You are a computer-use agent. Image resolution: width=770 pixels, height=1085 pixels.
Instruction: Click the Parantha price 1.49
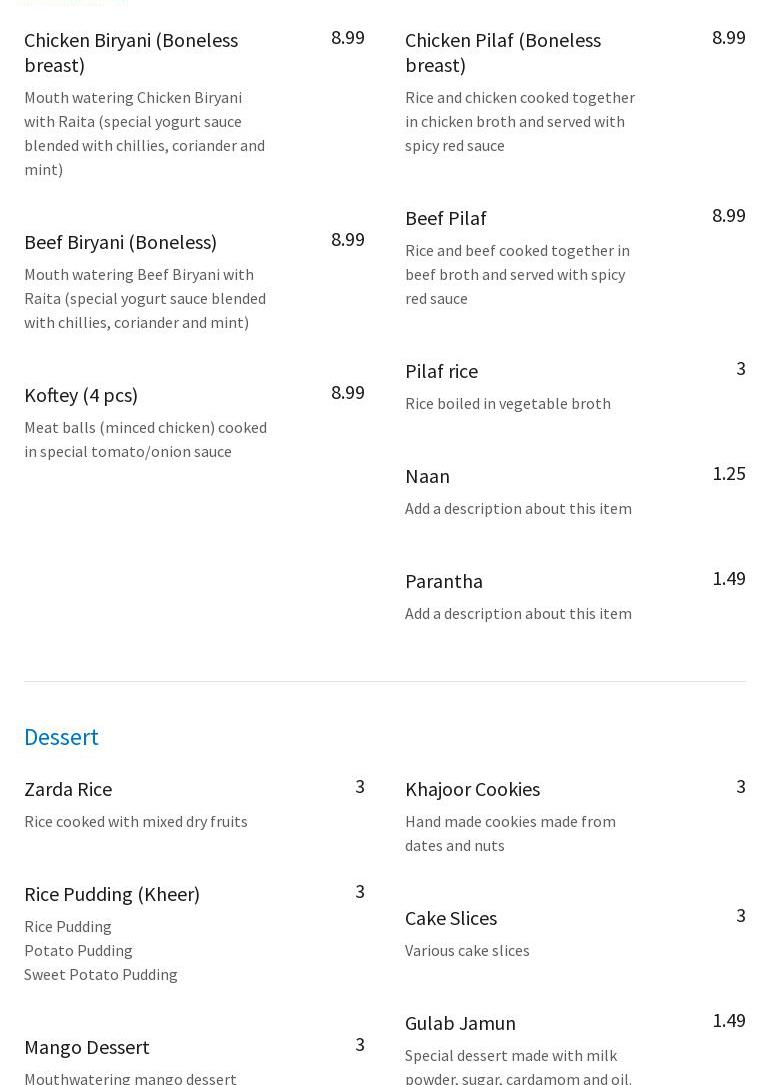[728, 579]
